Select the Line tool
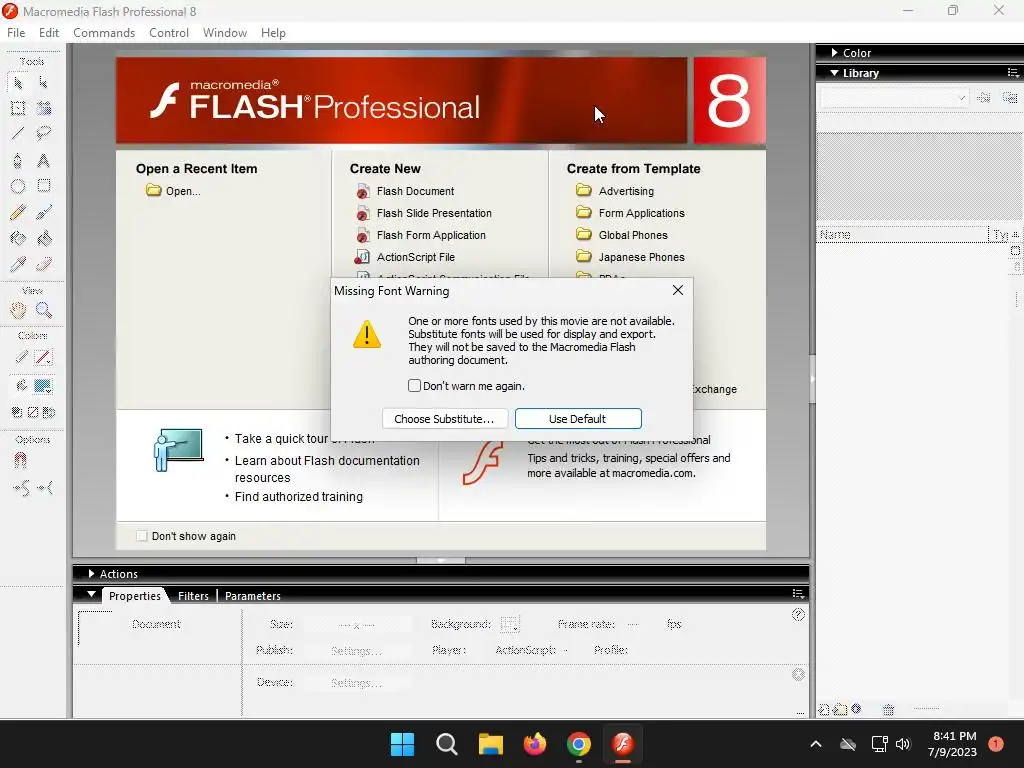Image resolution: width=1024 pixels, height=768 pixels. pos(18,134)
